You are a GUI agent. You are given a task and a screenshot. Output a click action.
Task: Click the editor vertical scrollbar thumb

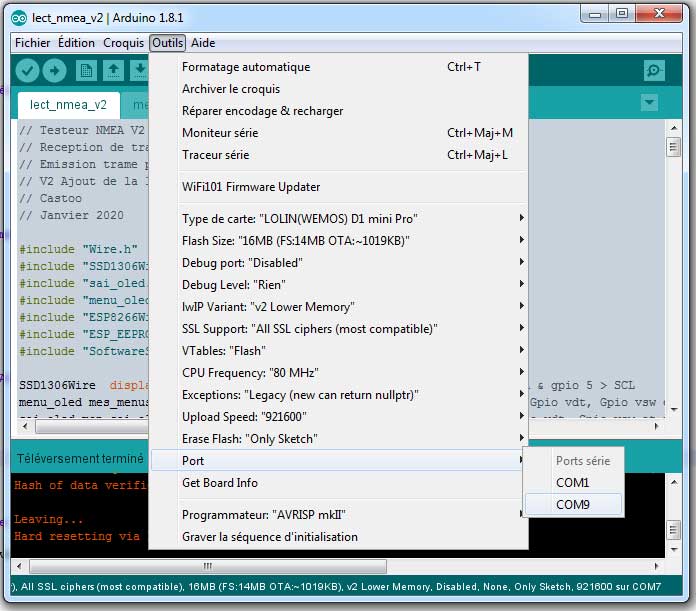(674, 147)
